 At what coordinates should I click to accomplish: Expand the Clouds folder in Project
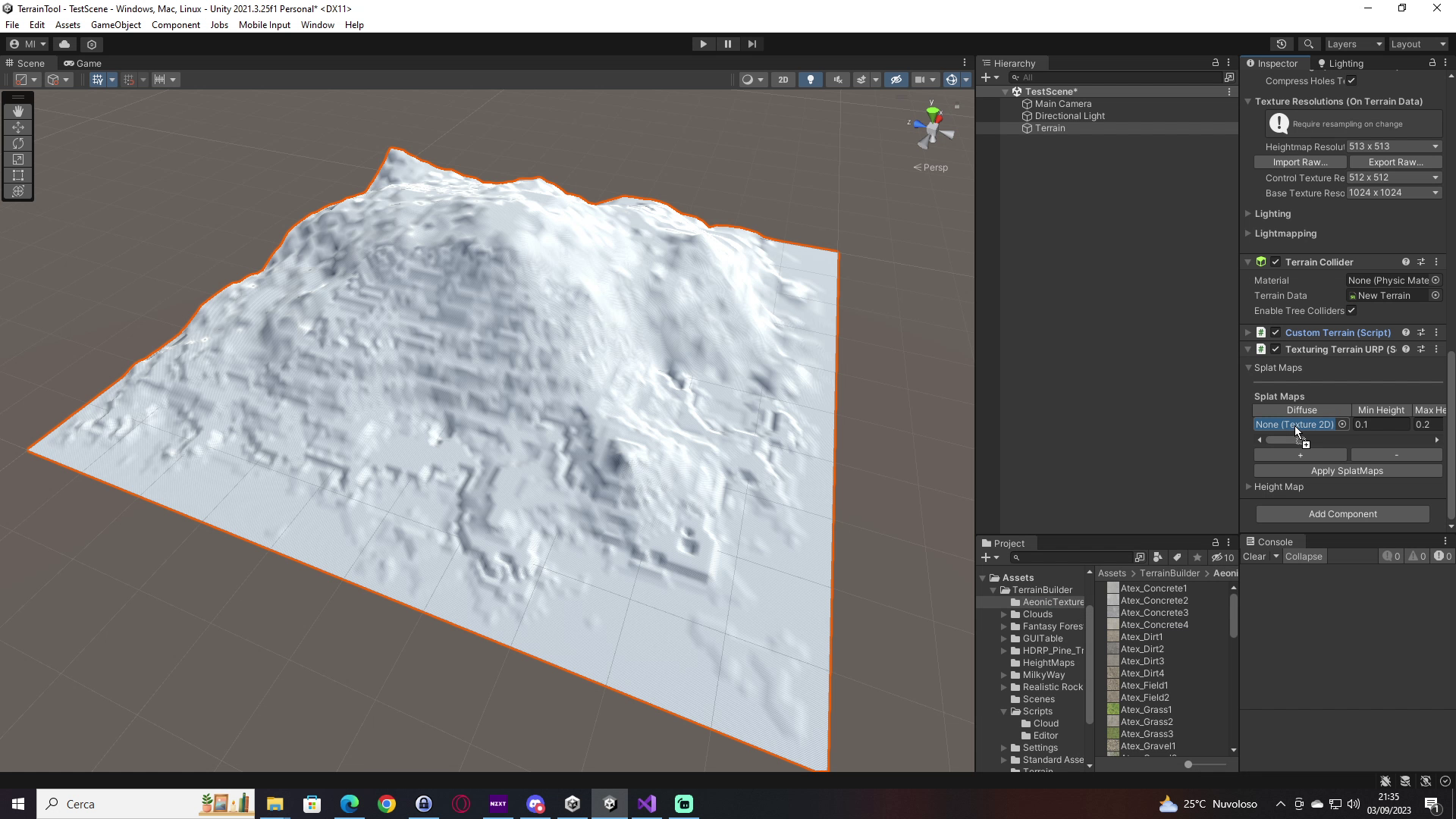click(1003, 614)
